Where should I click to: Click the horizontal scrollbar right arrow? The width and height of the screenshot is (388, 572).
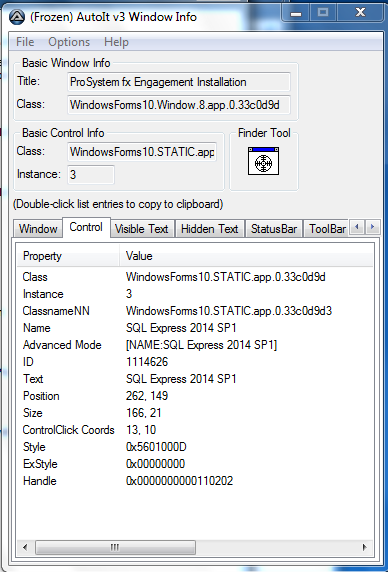[x=364, y=547]
